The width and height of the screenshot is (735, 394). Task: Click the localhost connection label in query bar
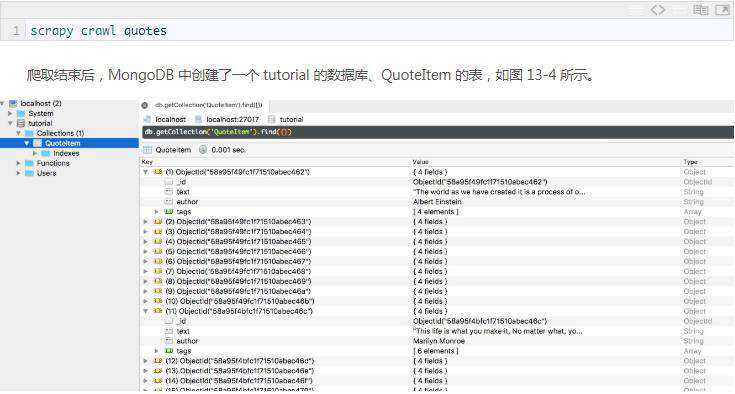pos(170,119)
